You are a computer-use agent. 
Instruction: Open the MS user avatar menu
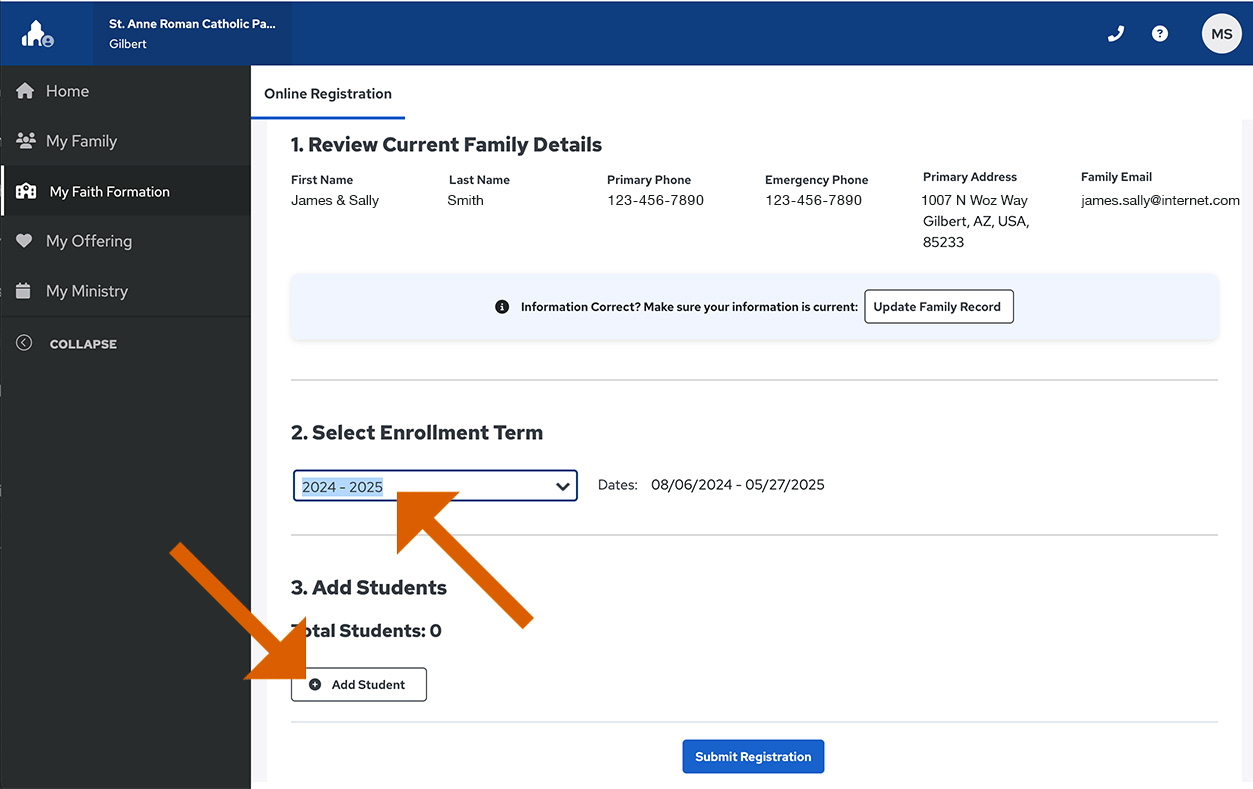(x=1221, y=33)
